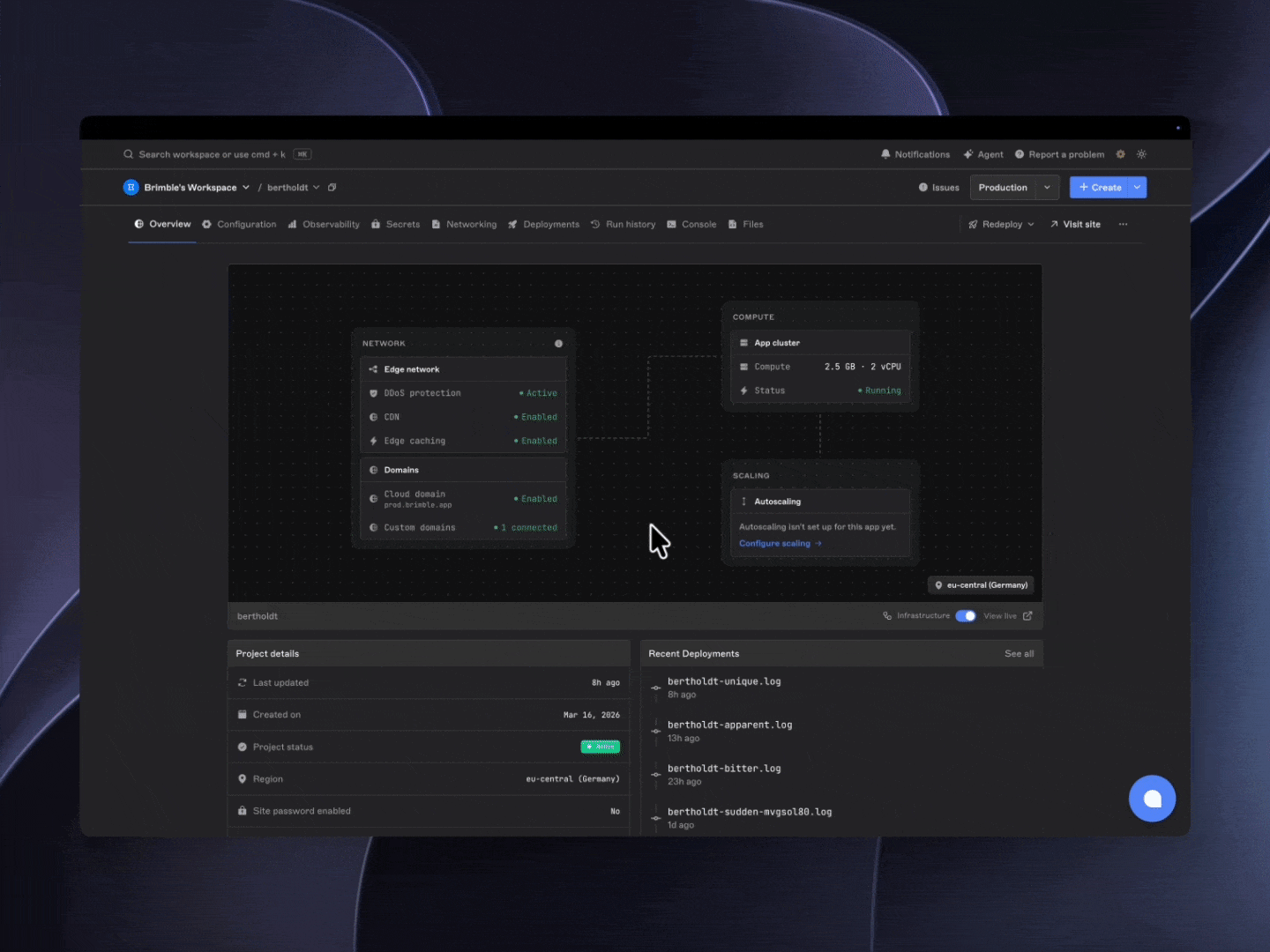Click Report a problem

coord(1059,154)
